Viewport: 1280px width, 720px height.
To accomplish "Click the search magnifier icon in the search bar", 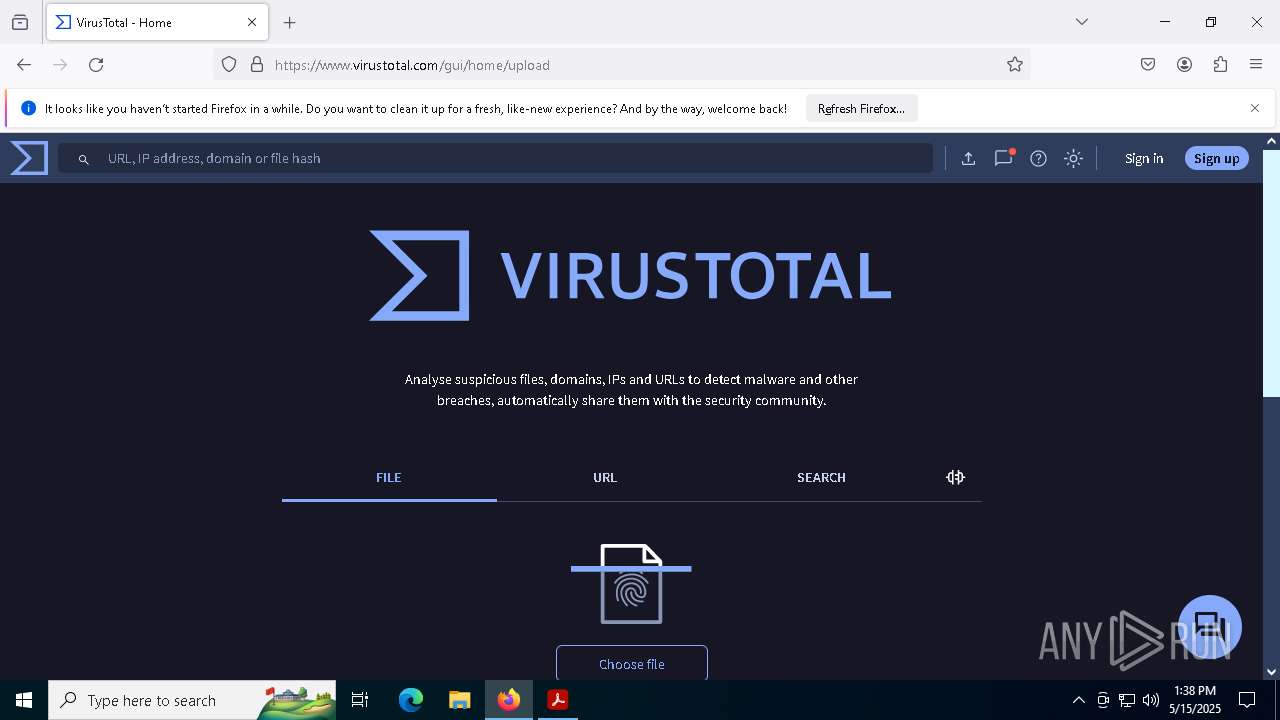I will (84, 159).
